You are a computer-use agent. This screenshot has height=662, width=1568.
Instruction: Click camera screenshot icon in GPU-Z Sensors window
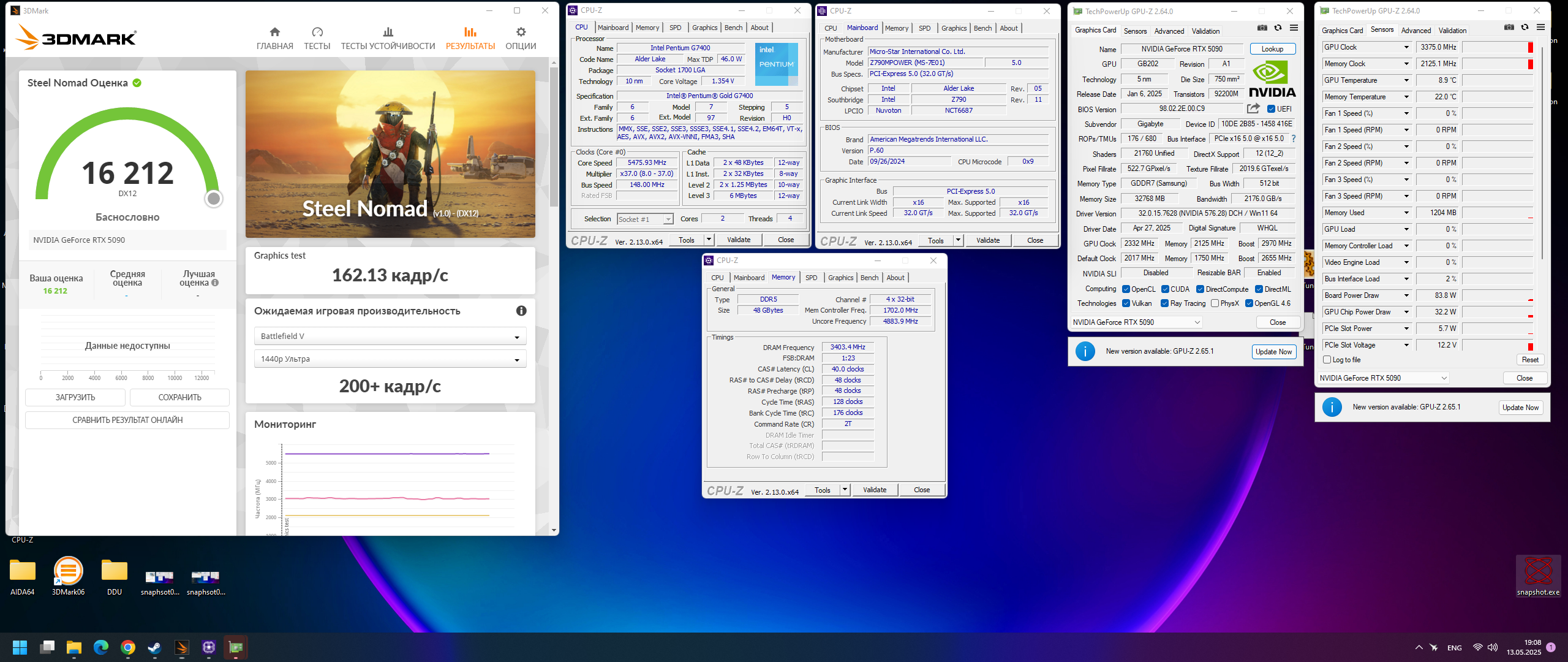[x=1509, y=27]
